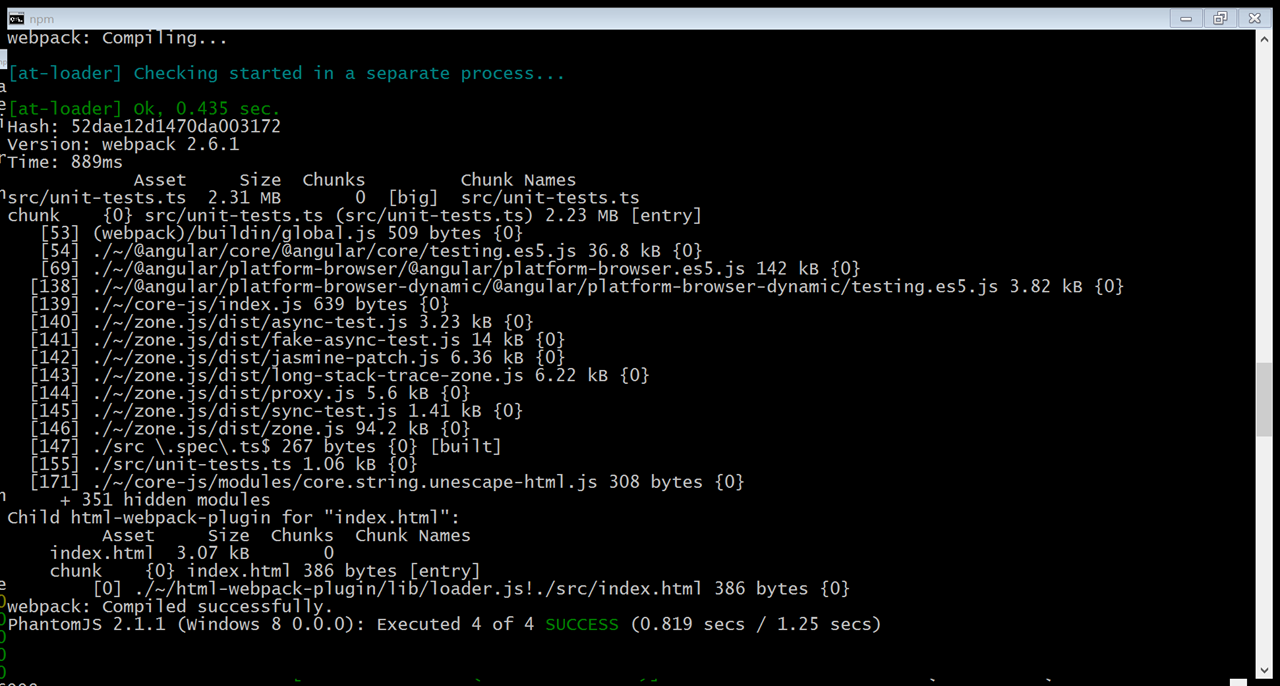Viewport: 1280px width, 686px height.
Task: Click the green SUCCESS status text
Action: click(x=581, y=624)
